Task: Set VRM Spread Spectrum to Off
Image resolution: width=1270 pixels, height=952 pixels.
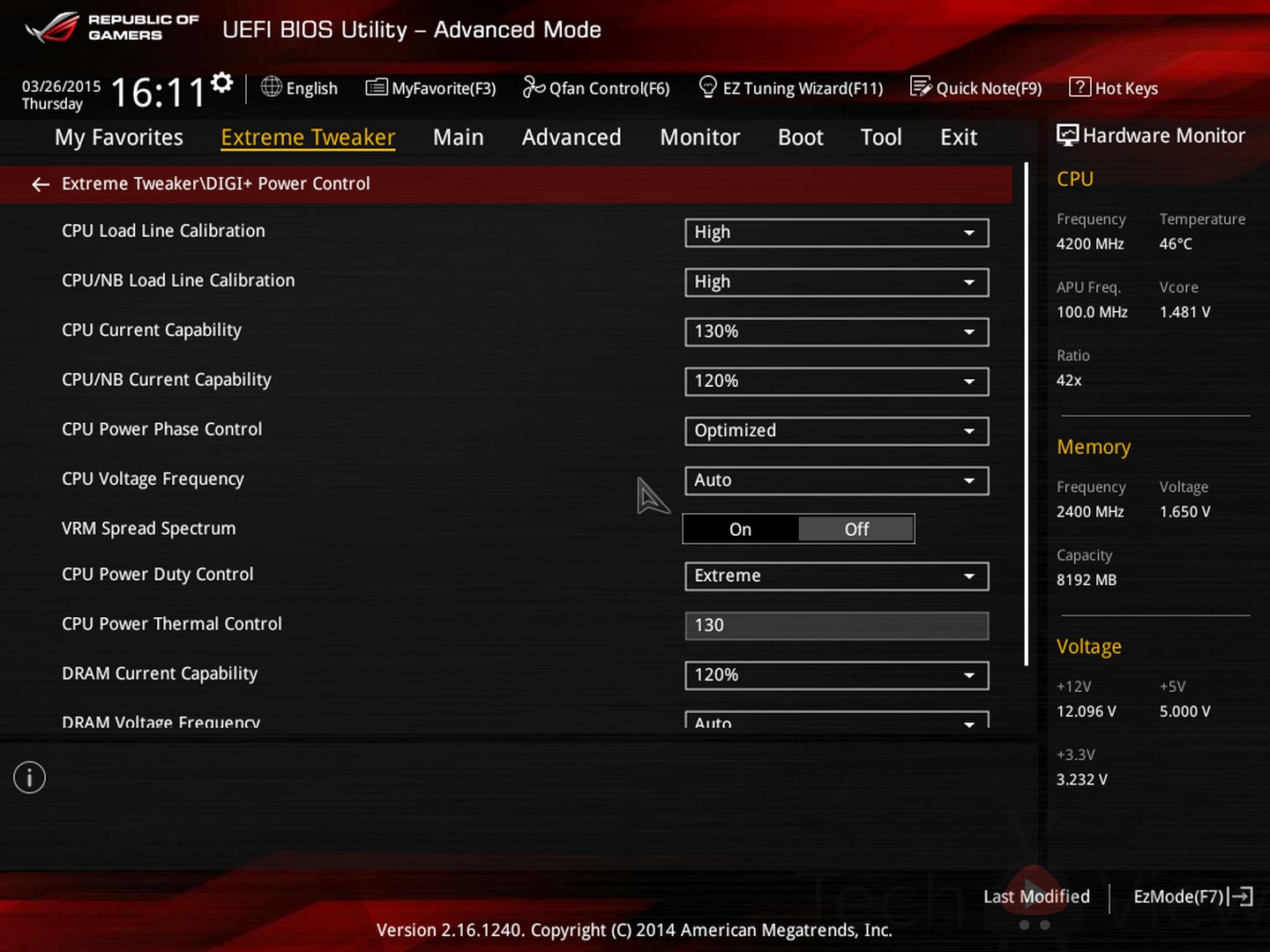Action: 856,529
